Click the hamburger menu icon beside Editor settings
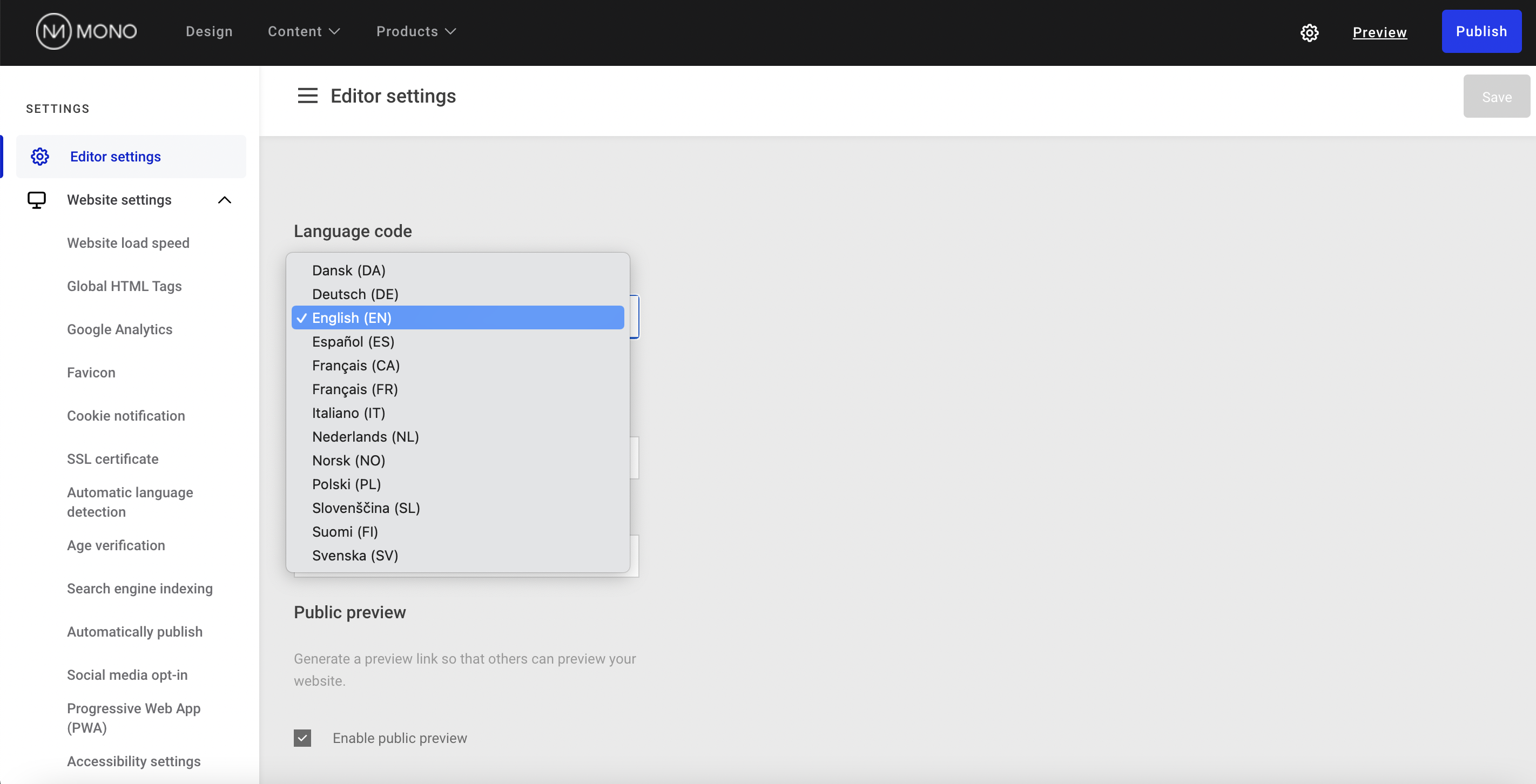Viewport: 1536px width, 784px height. click(x=308, y=96)
